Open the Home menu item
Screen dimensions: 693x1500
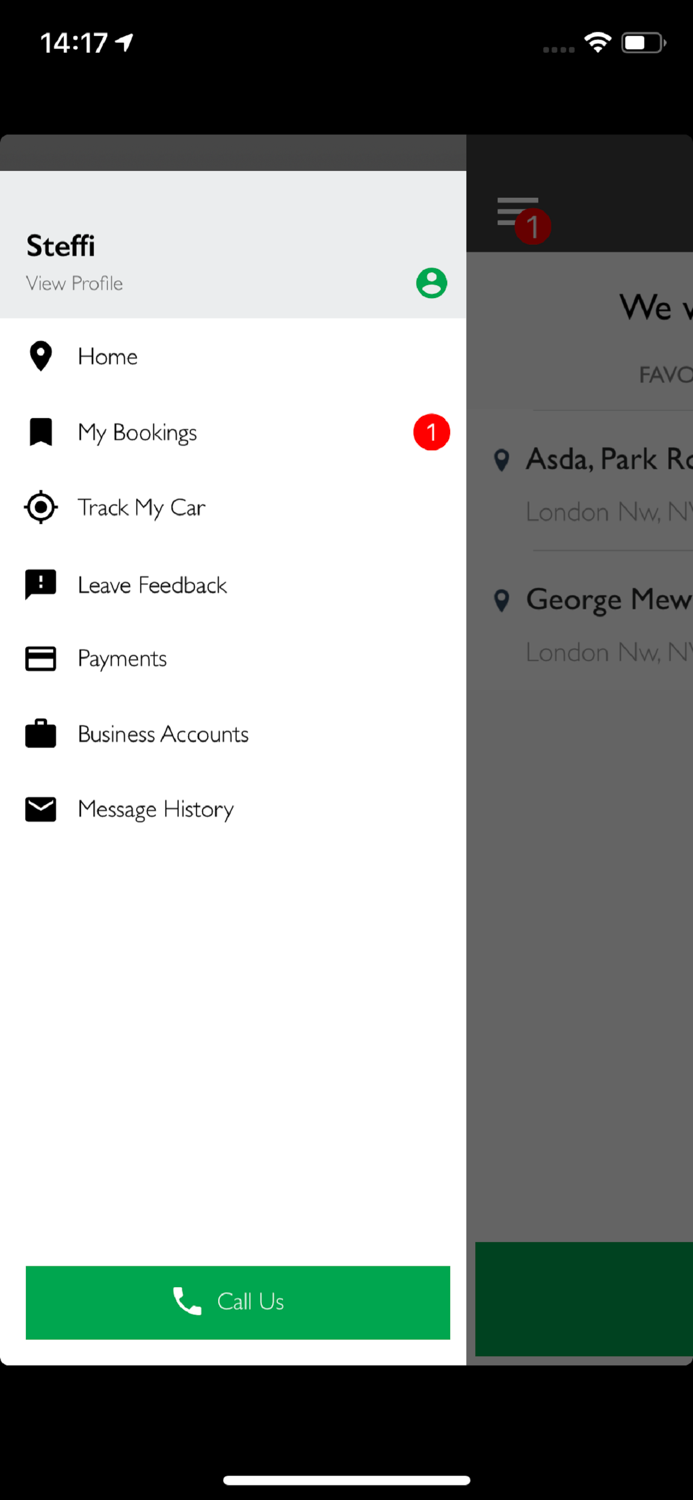[108, 356]
